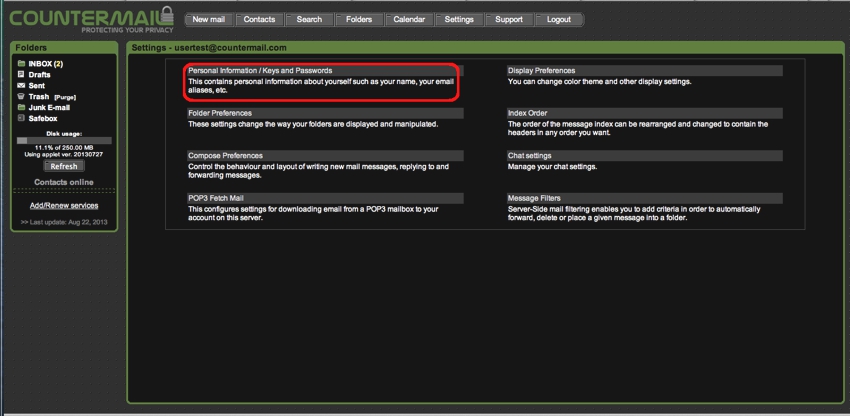The height and width of the screenshot is (416, 850).
Task: Select the Safebox folder label
Action: coord(43,118)
